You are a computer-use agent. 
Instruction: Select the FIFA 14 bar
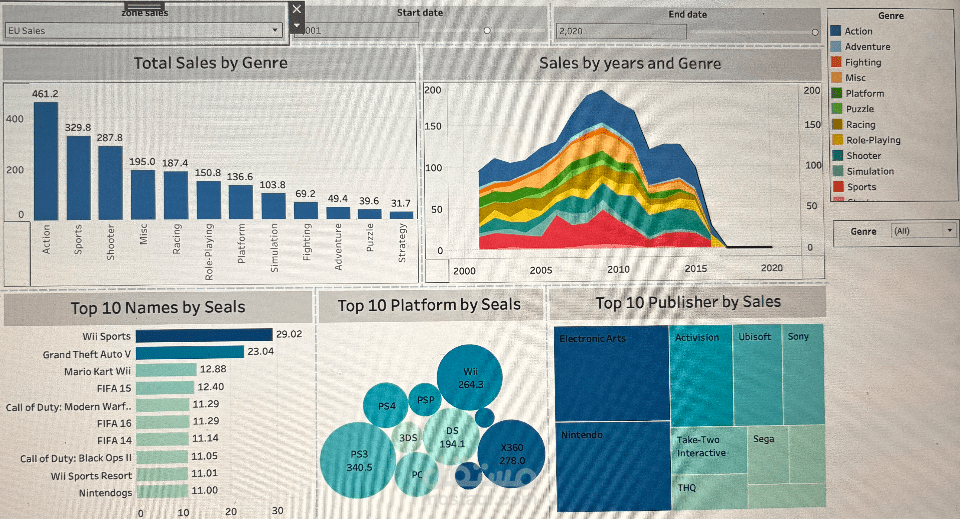click(162, 439)
